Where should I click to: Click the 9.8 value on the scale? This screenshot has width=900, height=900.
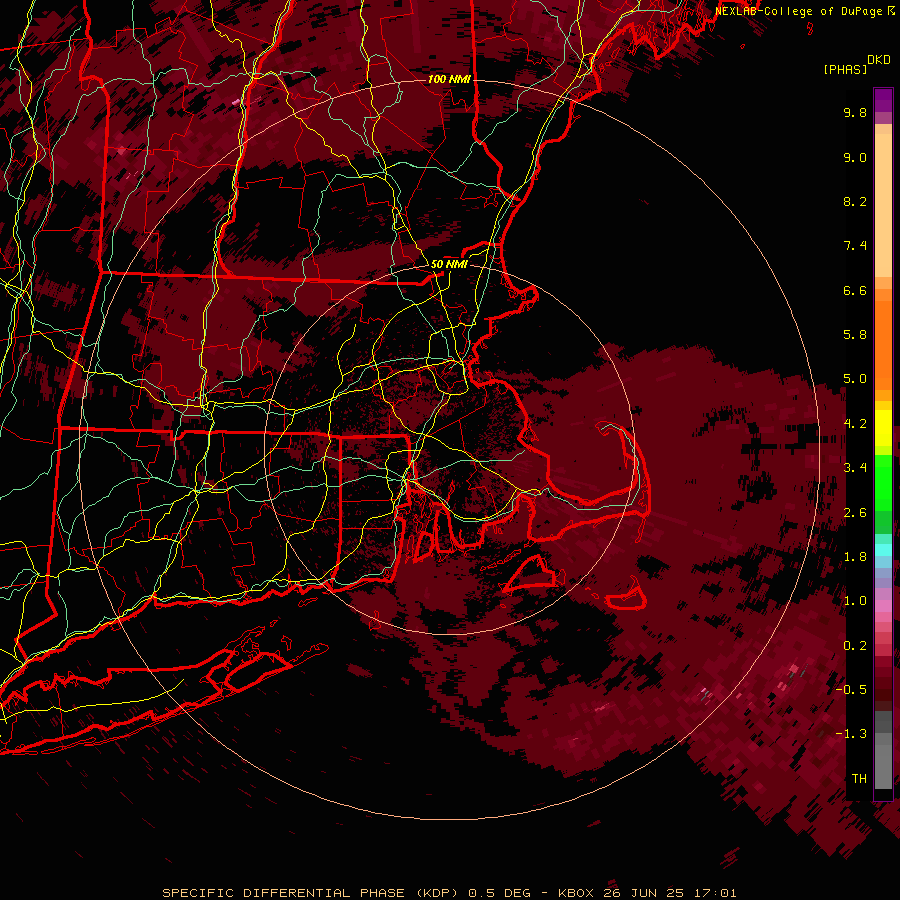(855, 112)
